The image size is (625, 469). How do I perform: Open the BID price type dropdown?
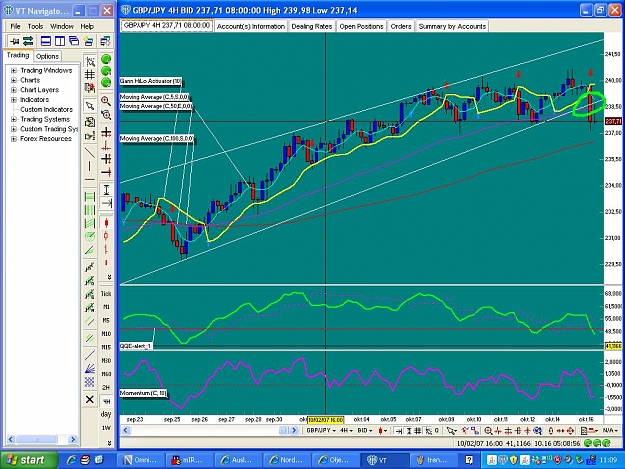point(365,431)
